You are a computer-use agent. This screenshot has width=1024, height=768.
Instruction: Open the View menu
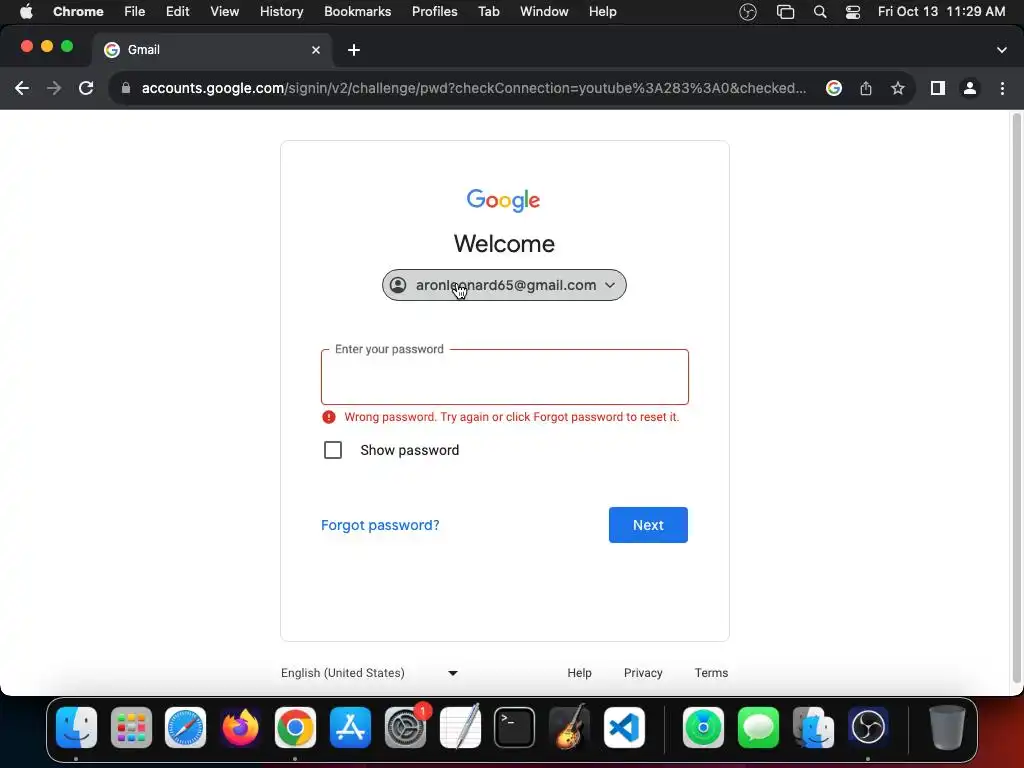pyautogui.click(x=225, y=12)
